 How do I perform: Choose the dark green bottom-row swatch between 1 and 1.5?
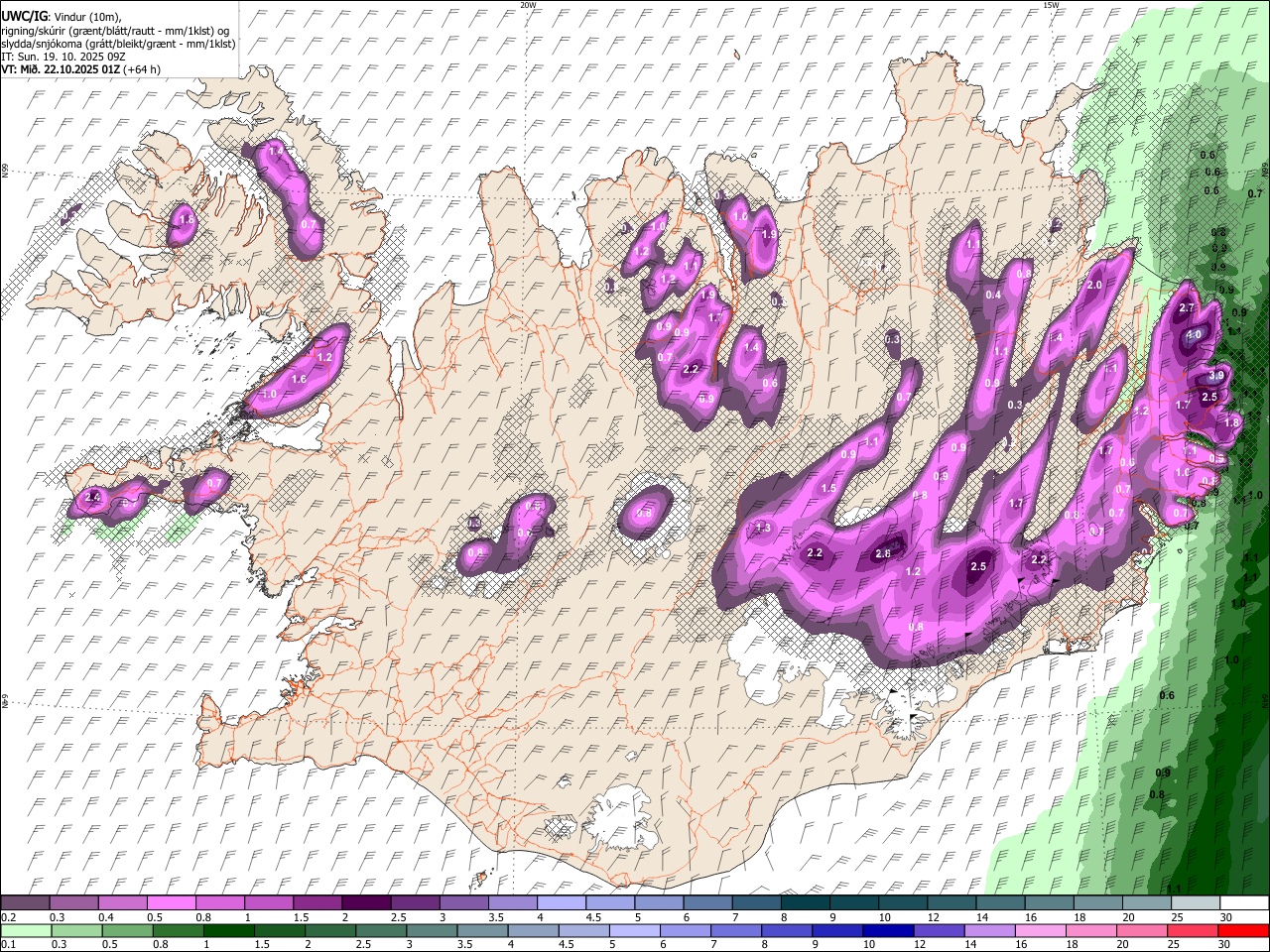(228, 931)
